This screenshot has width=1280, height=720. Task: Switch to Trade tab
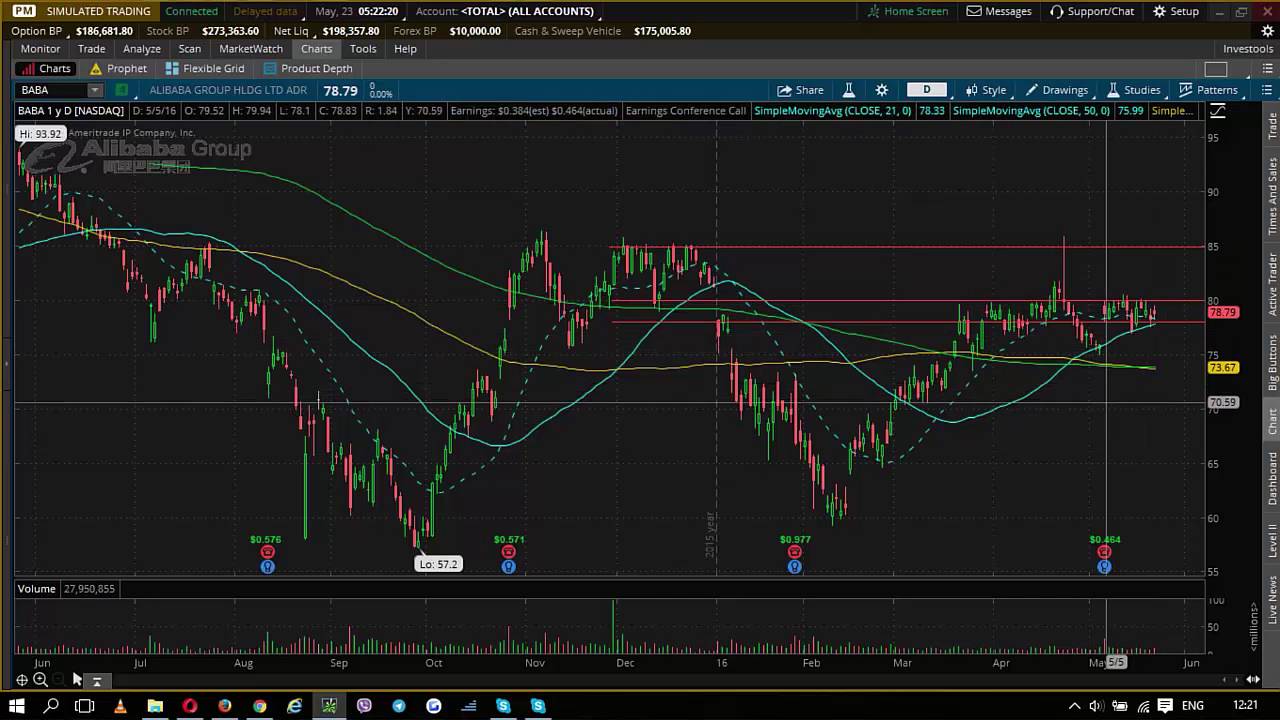pyautogui.click(x=91, y=49)
